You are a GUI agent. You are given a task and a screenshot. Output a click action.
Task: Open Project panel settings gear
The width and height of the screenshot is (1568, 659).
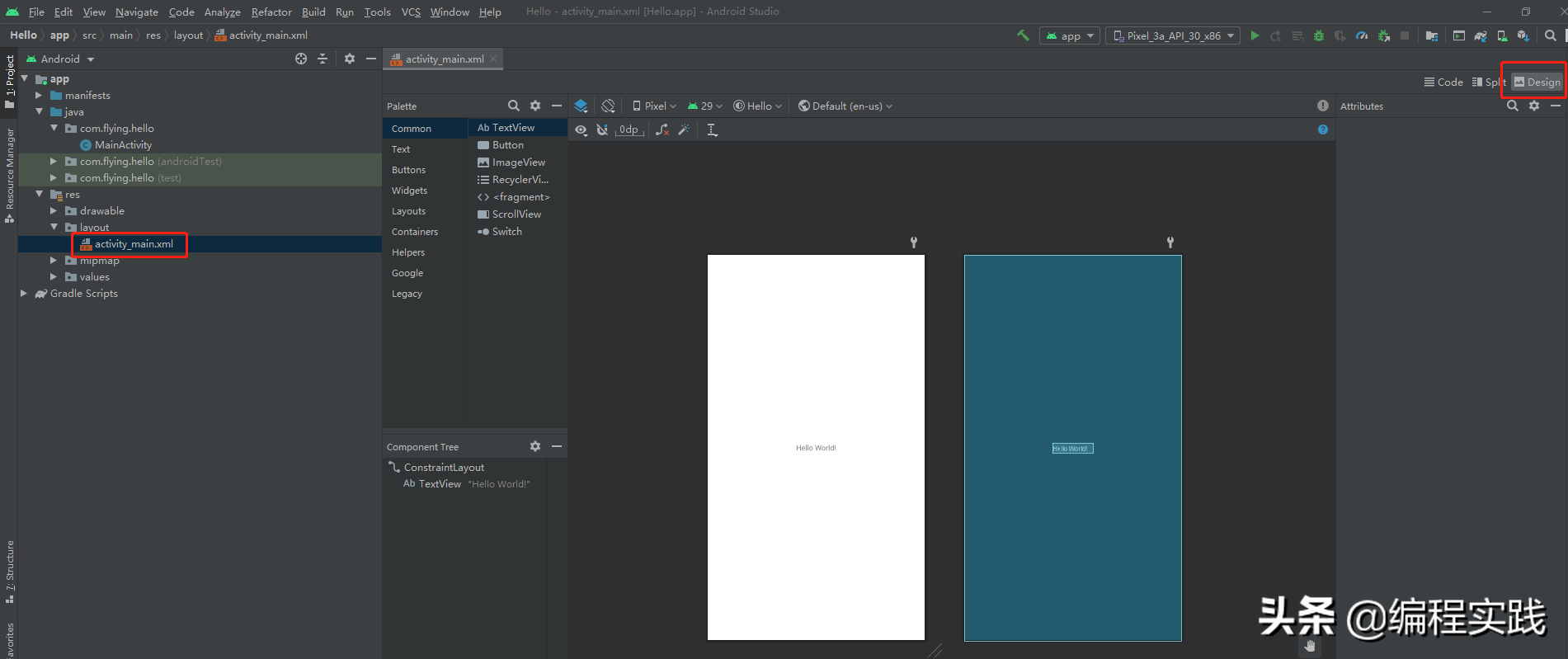[350, 59]
